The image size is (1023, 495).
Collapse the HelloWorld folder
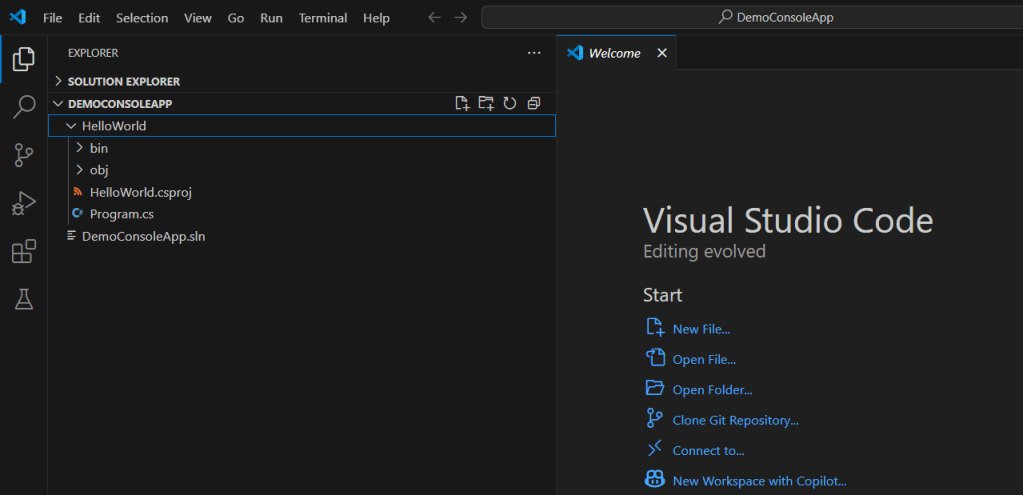click(x=114, y=126)
